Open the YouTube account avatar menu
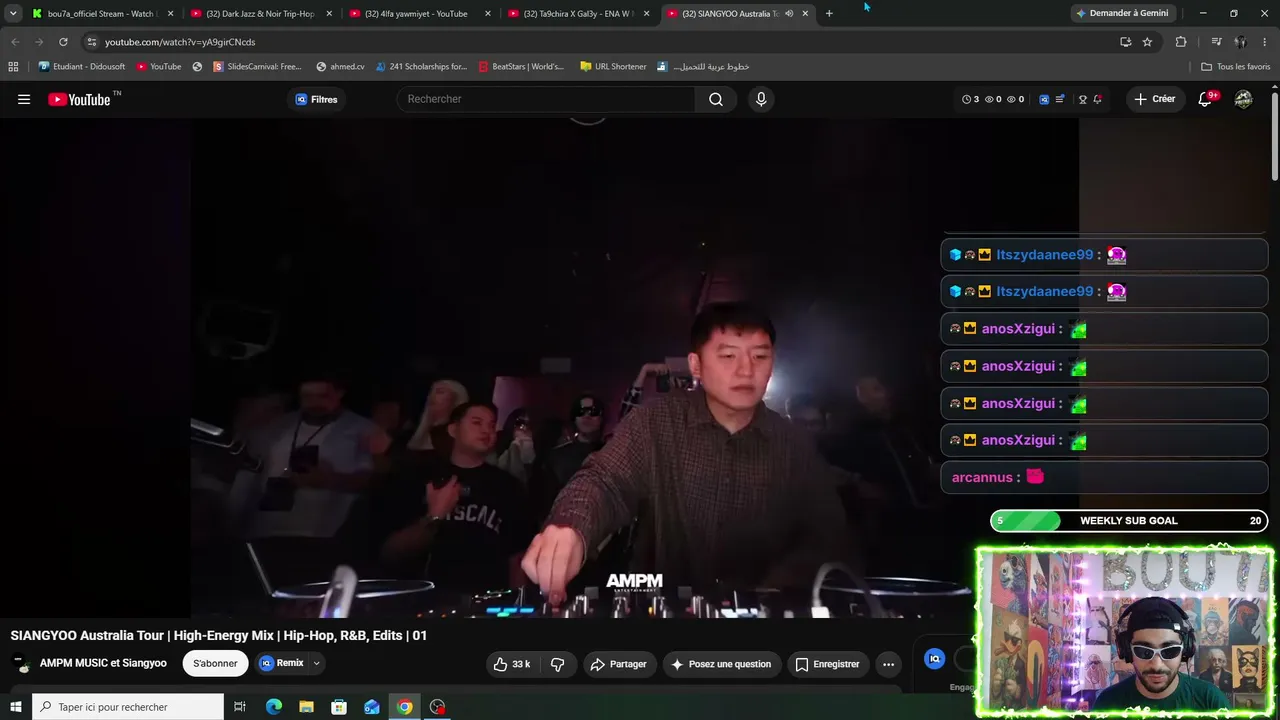Screen dimensions: 1280x720 1243,99
